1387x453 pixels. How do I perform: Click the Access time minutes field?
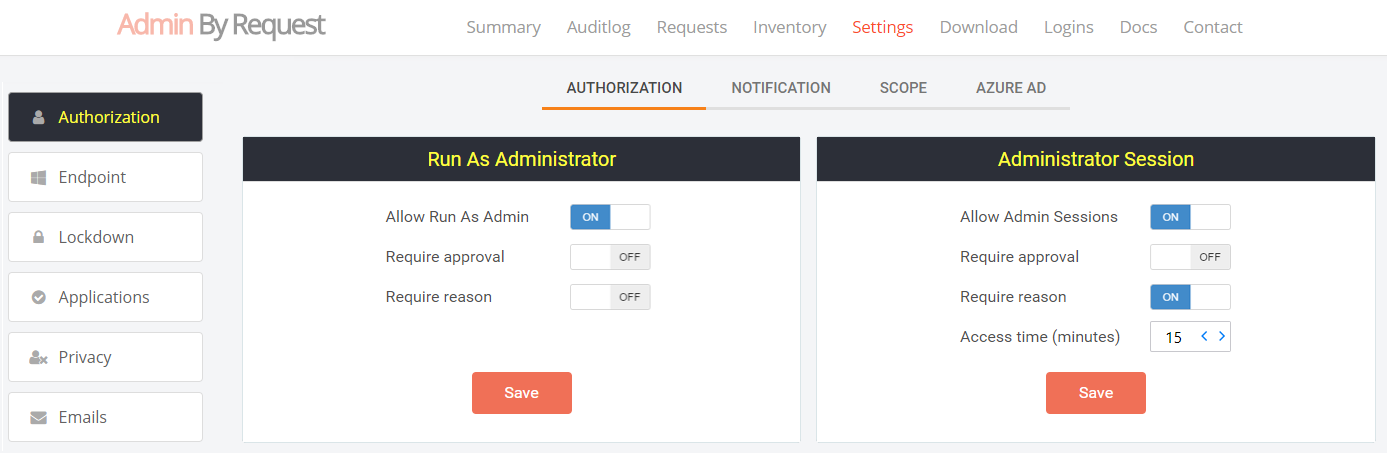click(x=1174, y=337)
